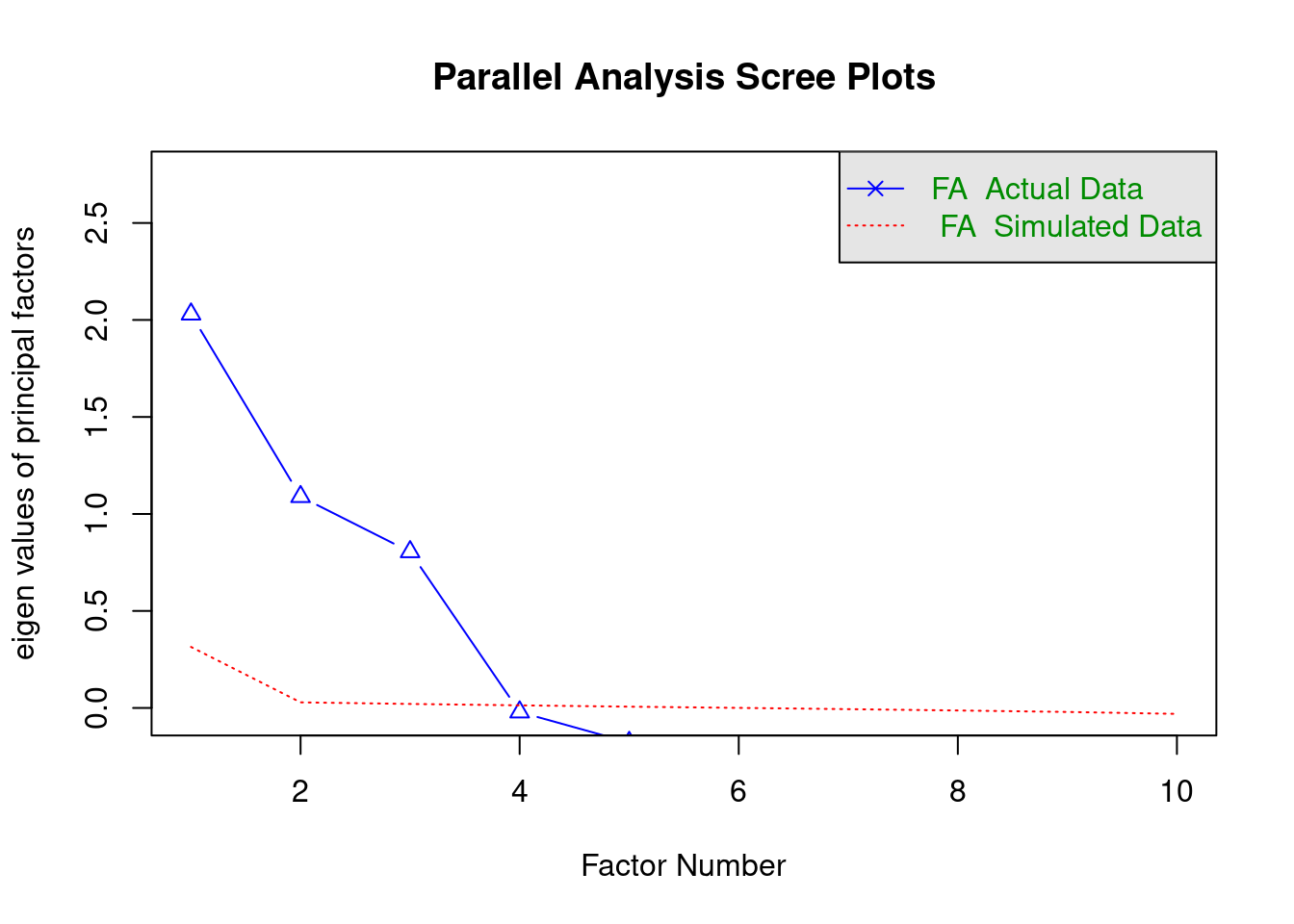Click the x-axis tick label 2
The image size is (1294, 924).
300,791
